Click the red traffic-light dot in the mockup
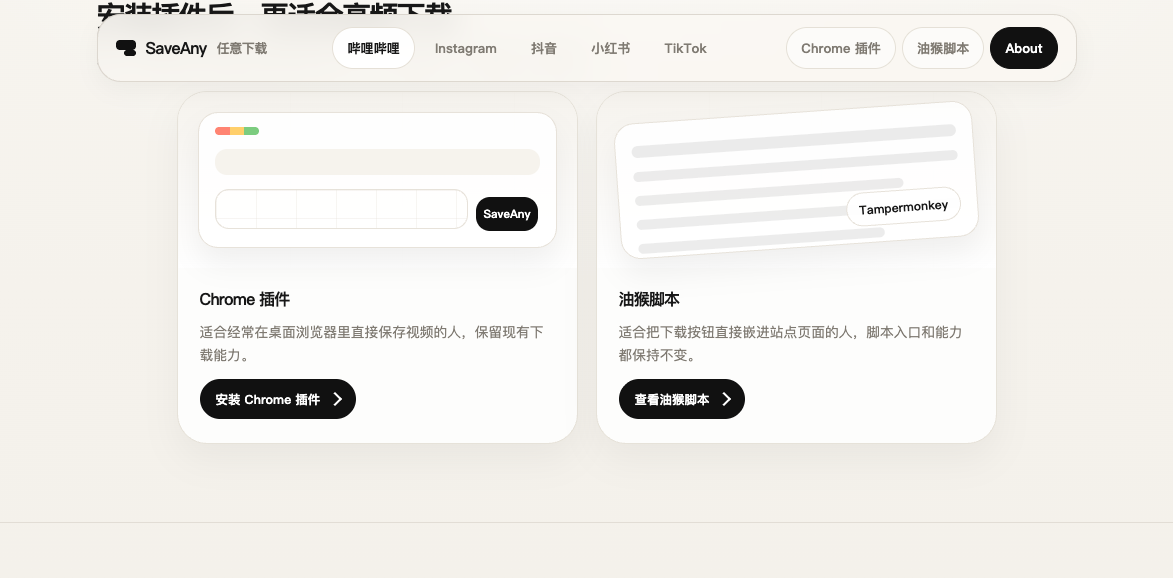The height and width of the screenshot is (578, 1173). (222, 130)
